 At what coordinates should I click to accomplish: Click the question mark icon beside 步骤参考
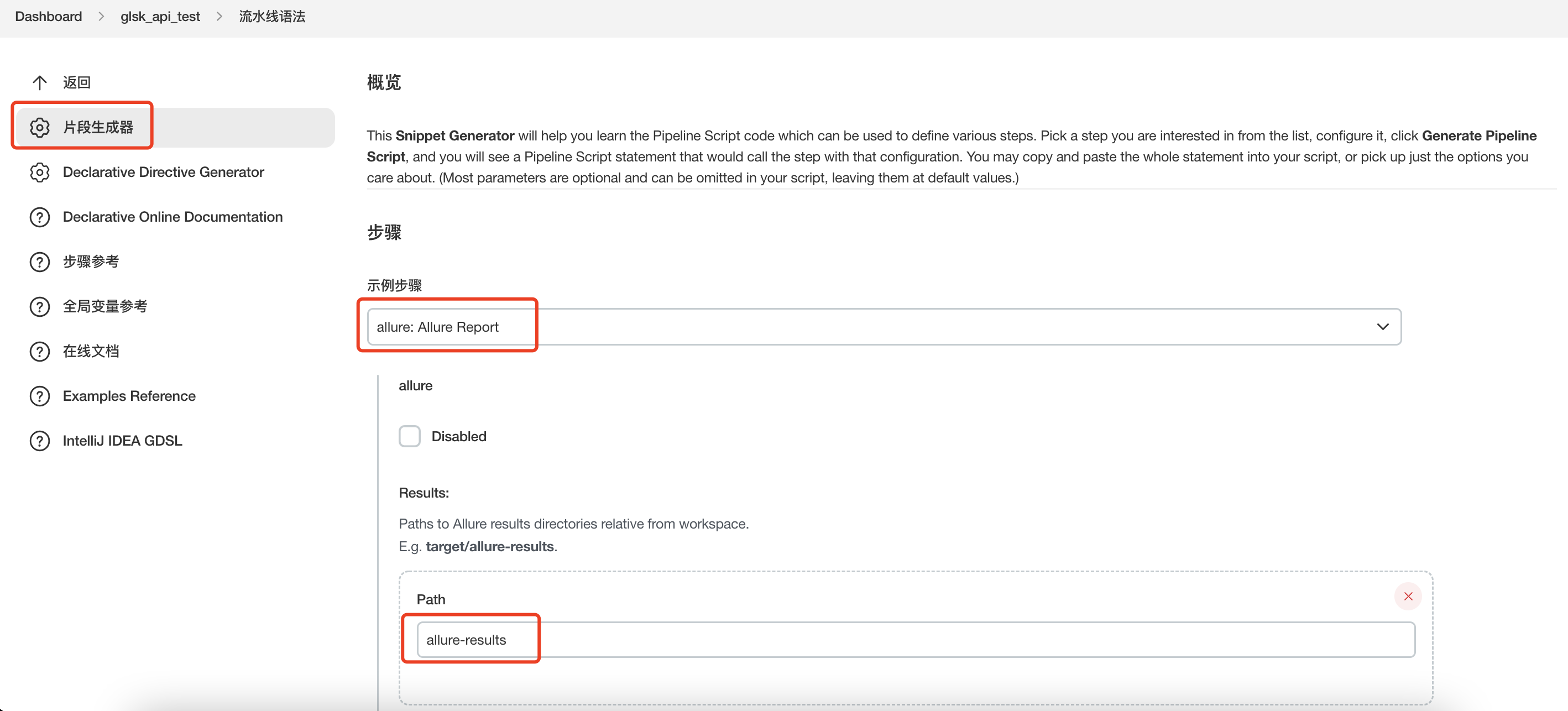(x=40, y=262)
